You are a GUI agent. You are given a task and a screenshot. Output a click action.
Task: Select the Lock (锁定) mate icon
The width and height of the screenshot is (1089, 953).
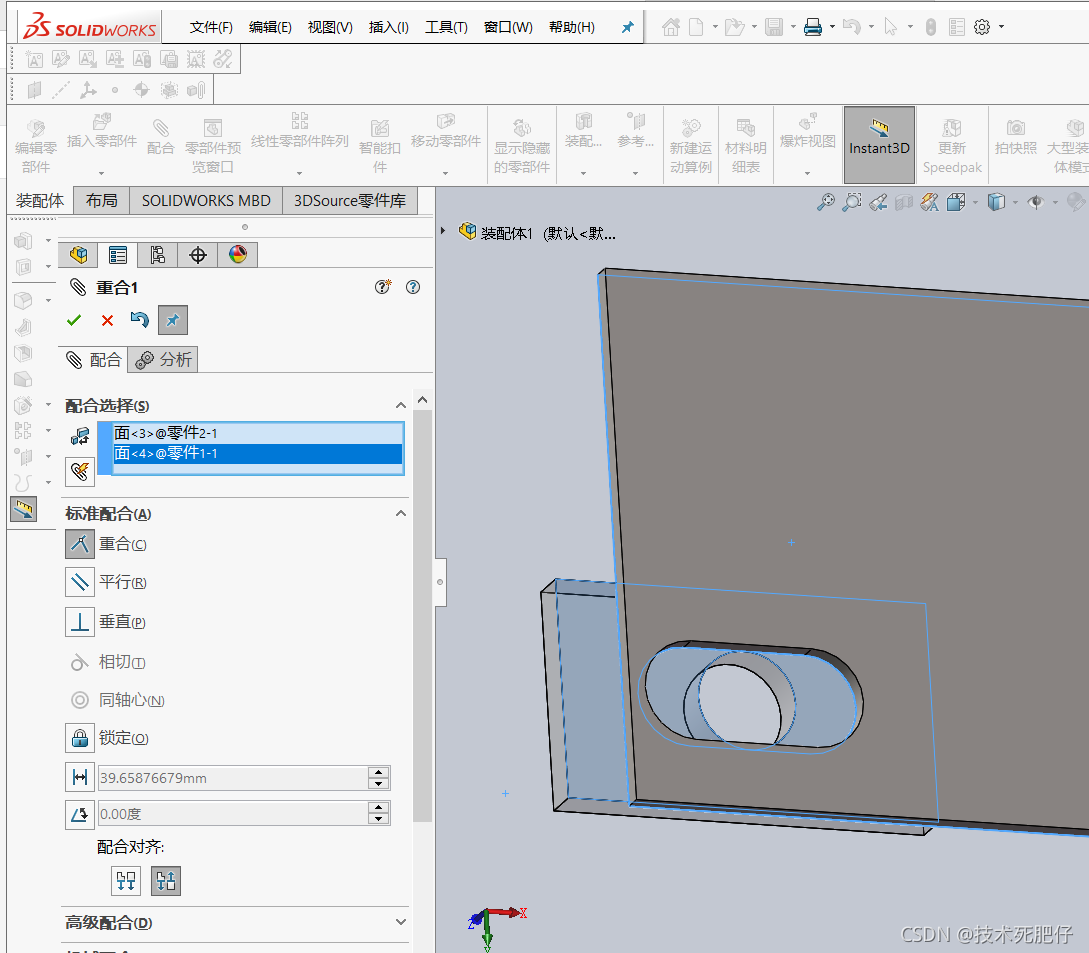[x=80, y=738]
